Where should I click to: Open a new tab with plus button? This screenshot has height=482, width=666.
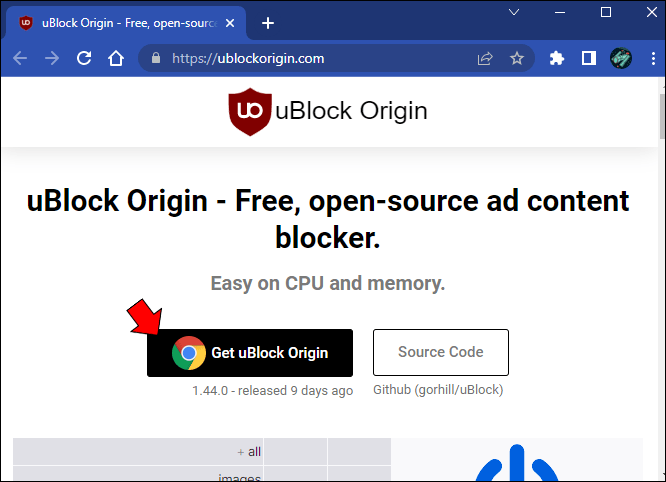tap(268, 23)
